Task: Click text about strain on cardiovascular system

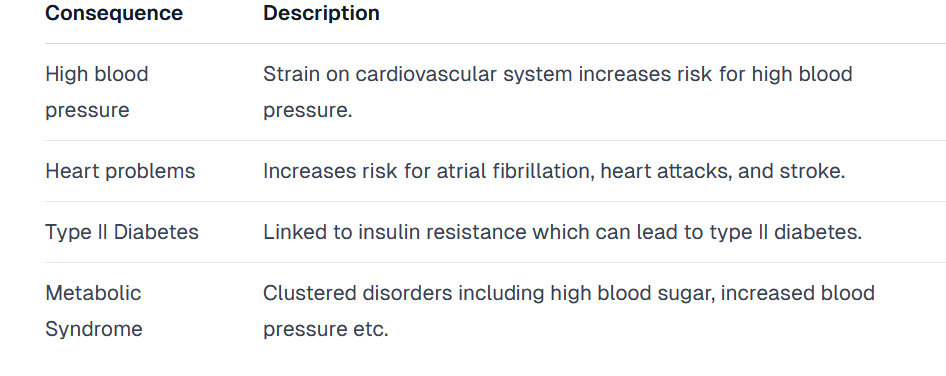Action: (x=557, y=92)
